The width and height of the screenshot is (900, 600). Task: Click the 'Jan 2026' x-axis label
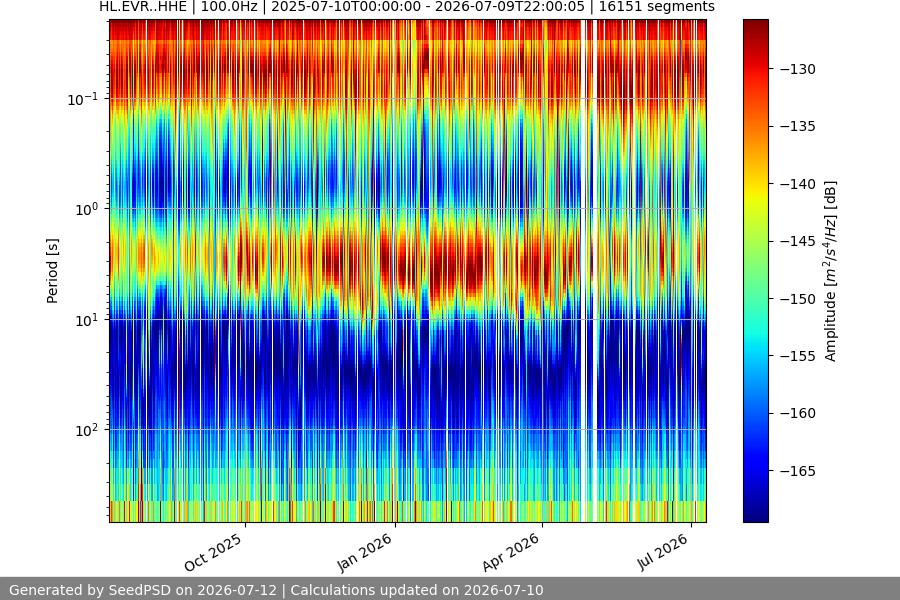click(x=364, y=552)
